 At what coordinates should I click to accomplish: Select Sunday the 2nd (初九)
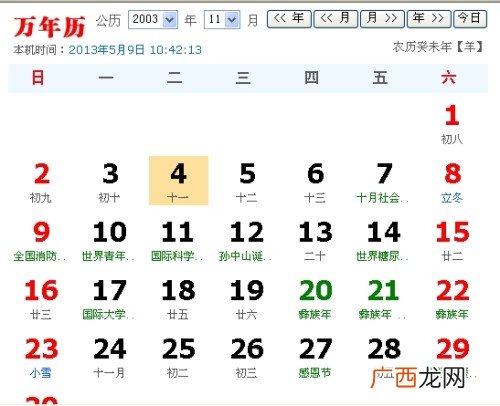click(41, 182)
